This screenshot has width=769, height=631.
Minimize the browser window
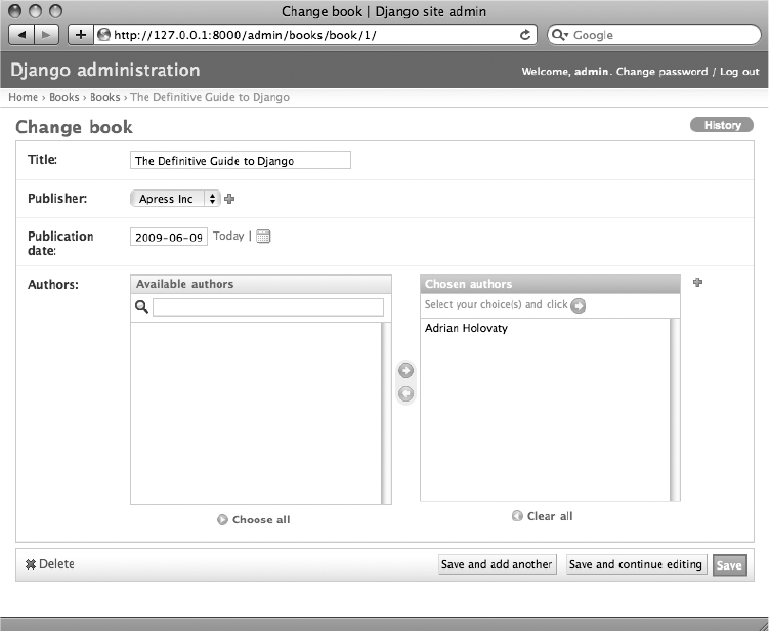tap(35, 11)
